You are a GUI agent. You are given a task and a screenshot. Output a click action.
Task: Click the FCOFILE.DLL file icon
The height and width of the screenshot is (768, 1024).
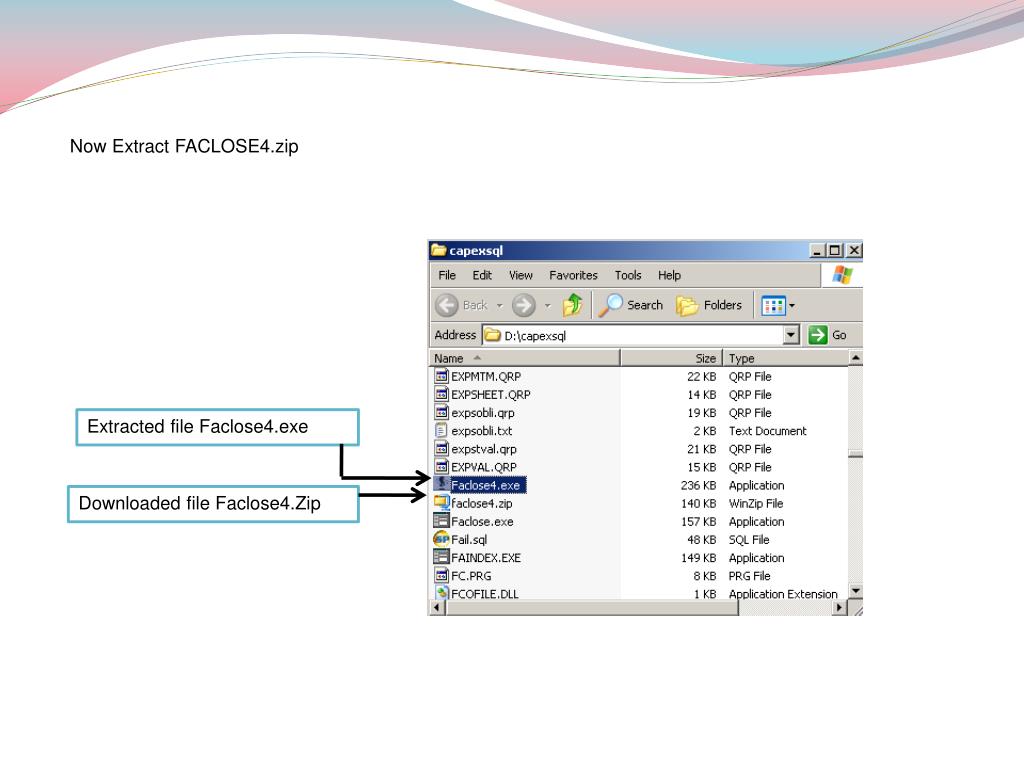[441, 593]
